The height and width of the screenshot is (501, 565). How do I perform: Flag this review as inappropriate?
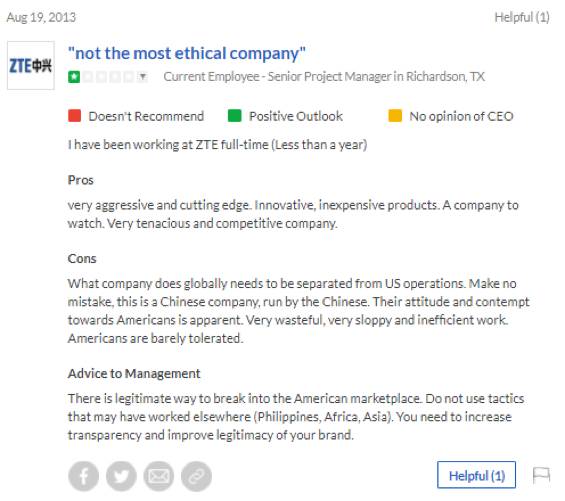pos(541,475)
